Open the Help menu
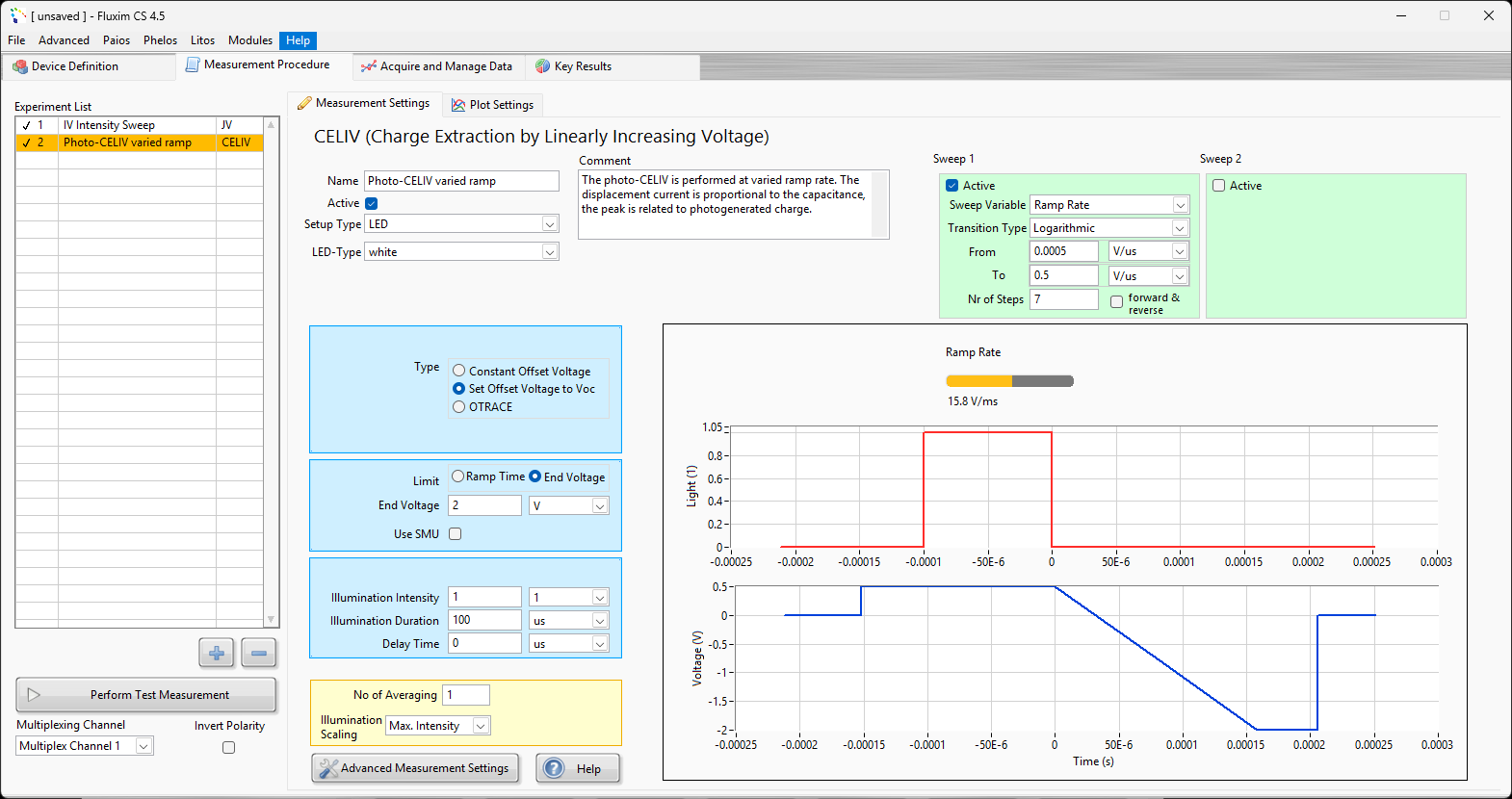This screenshot has width=1512, height=799. click(299, 40)
